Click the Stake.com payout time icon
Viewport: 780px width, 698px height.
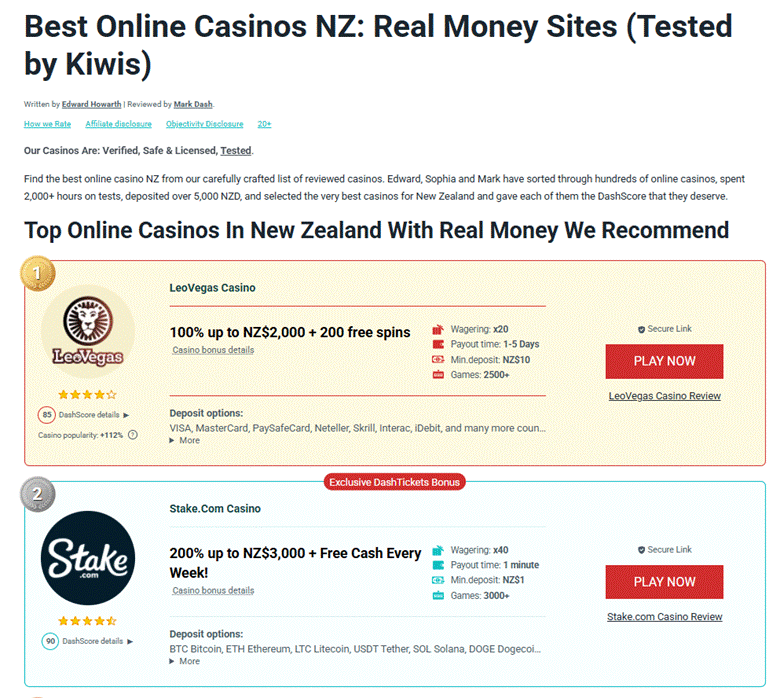[437, 565]
